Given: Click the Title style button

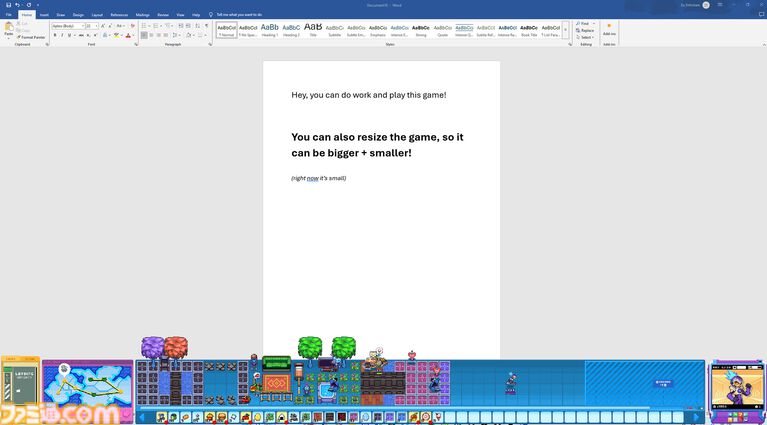Looking at the screenshot, I should (313, 29).
